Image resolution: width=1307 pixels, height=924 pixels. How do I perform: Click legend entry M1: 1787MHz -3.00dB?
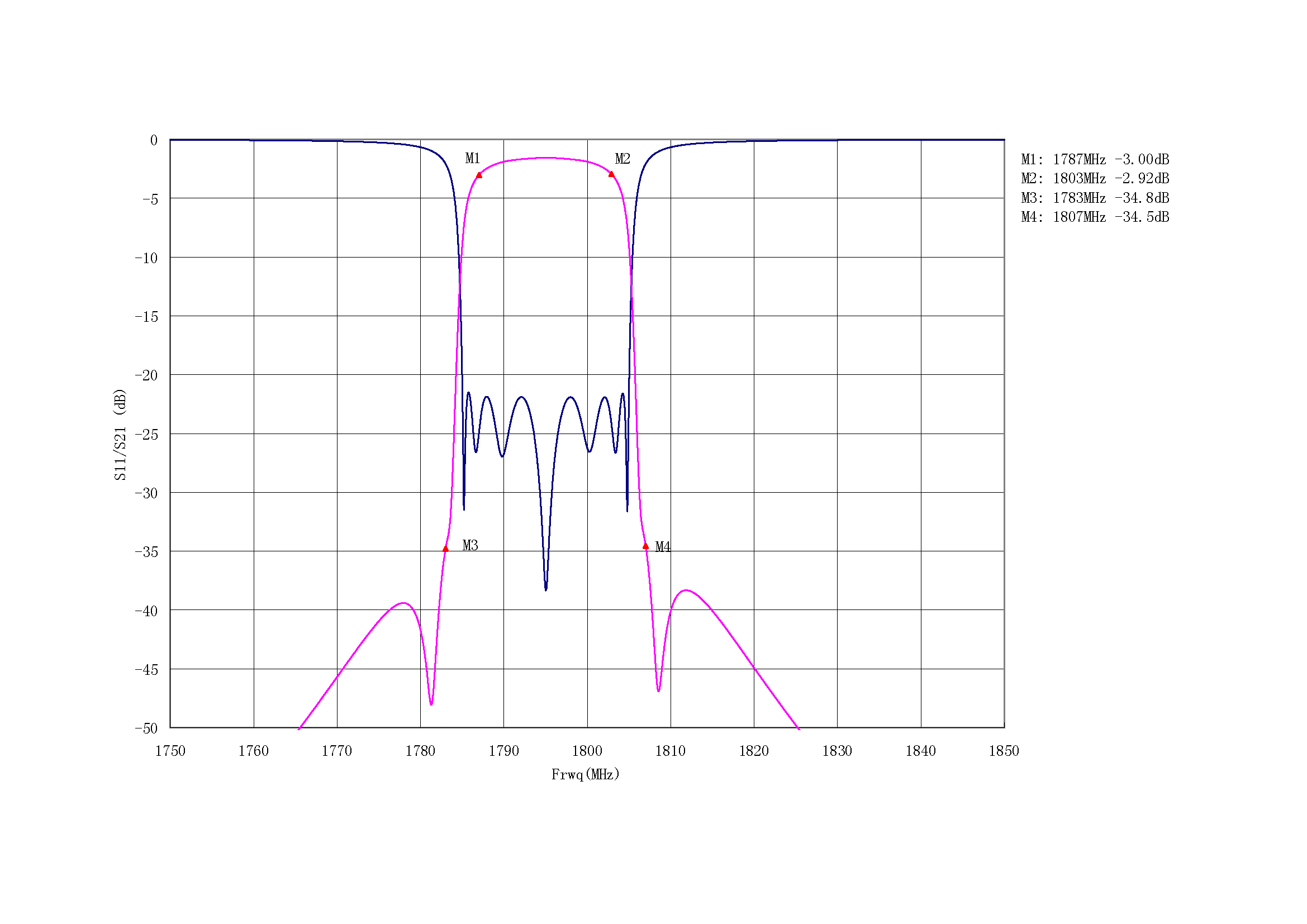pyautogui.click(x=1095, y=160)
